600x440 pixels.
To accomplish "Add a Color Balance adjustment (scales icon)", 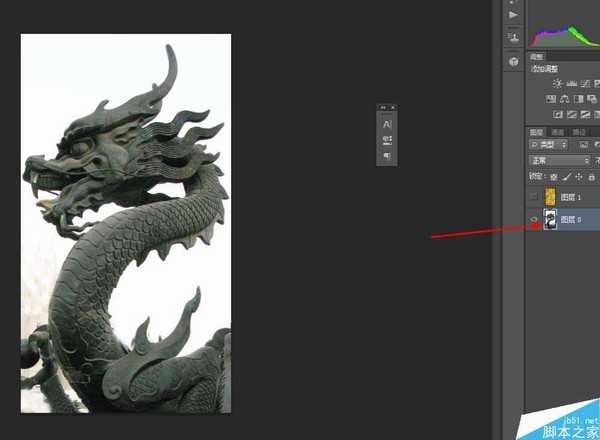I will (565, 99).
